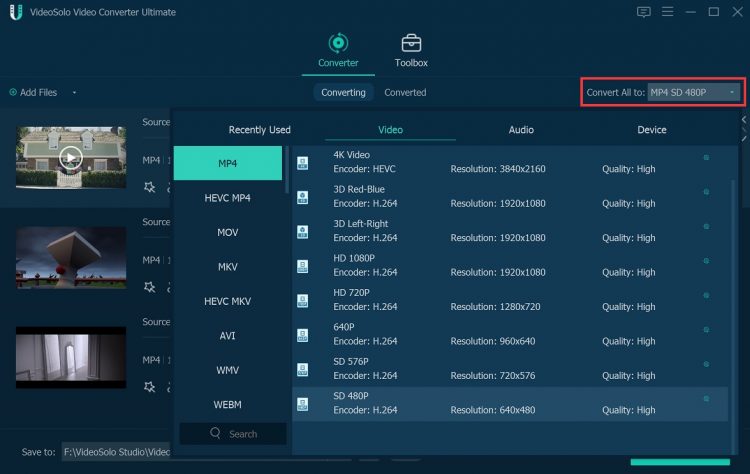Select the HD 1080P preset title
This screenshot has width=750, height=474.
tap(354, 258)
